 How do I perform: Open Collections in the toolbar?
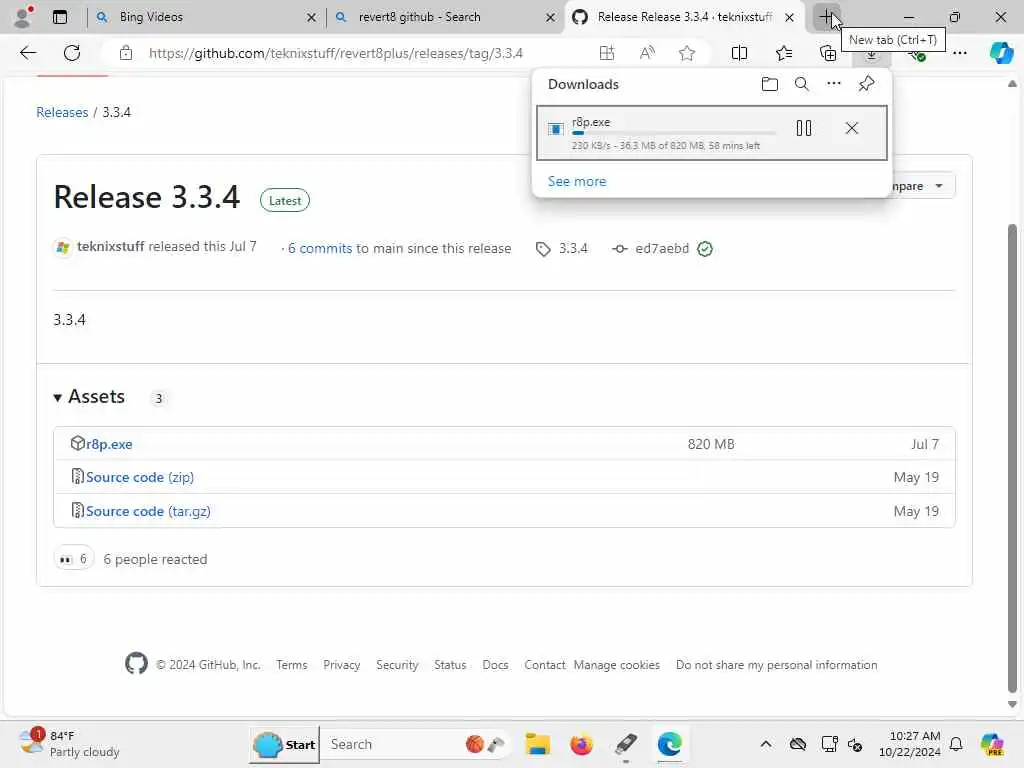click(x=827, y=53)
